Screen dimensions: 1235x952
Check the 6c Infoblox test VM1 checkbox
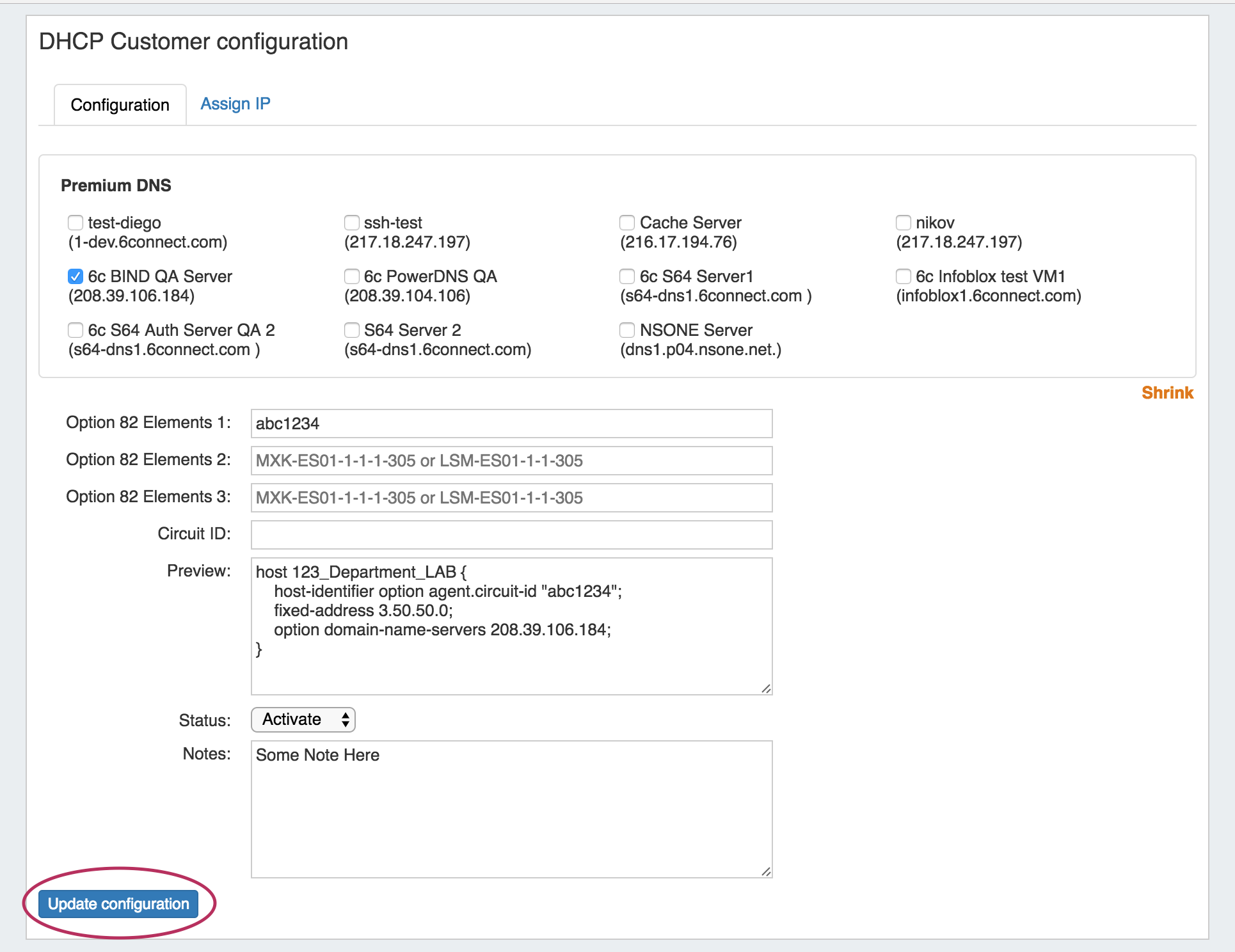tap(903, 276)
